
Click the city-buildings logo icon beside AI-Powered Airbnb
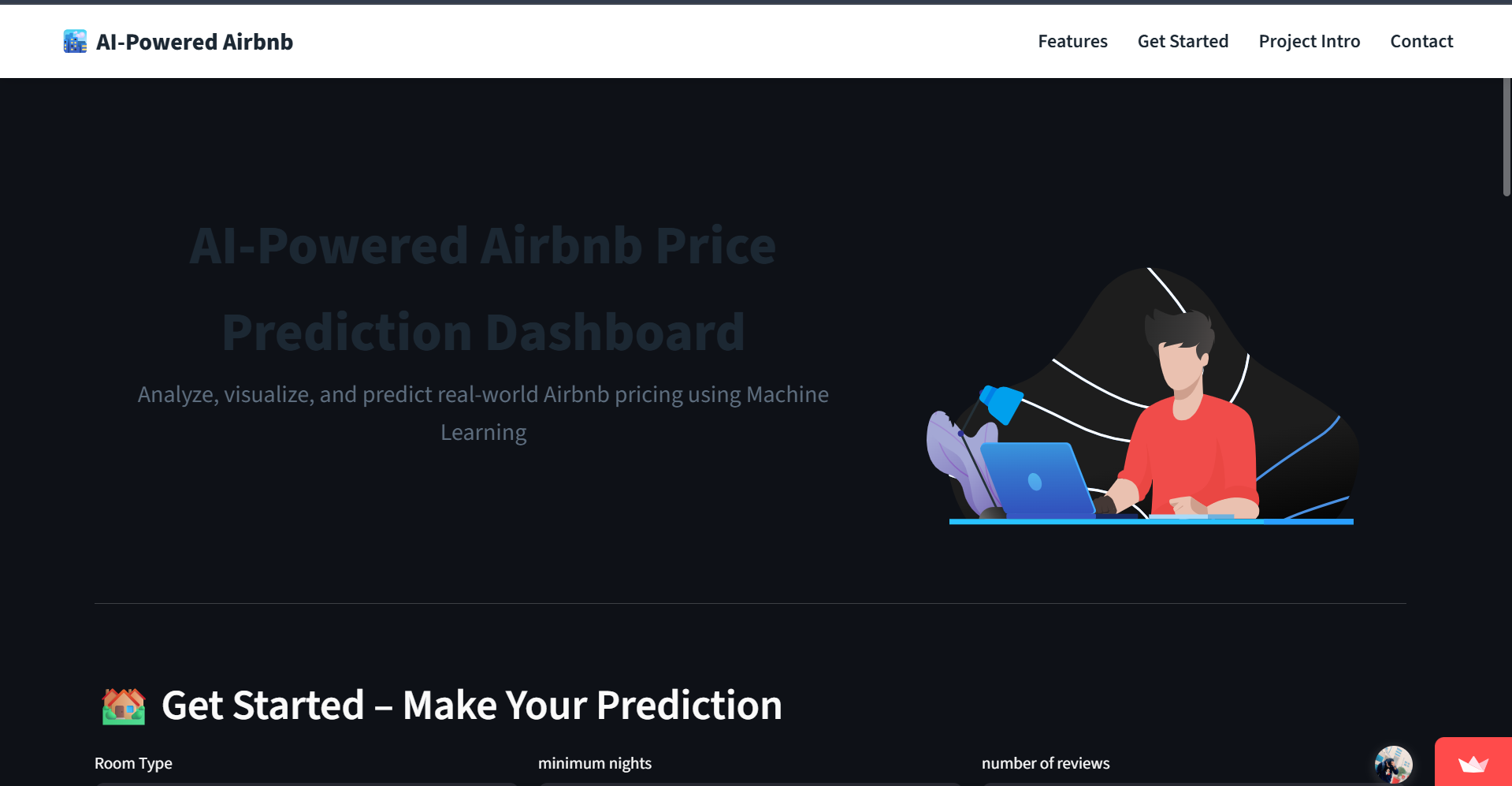point(74,41)
